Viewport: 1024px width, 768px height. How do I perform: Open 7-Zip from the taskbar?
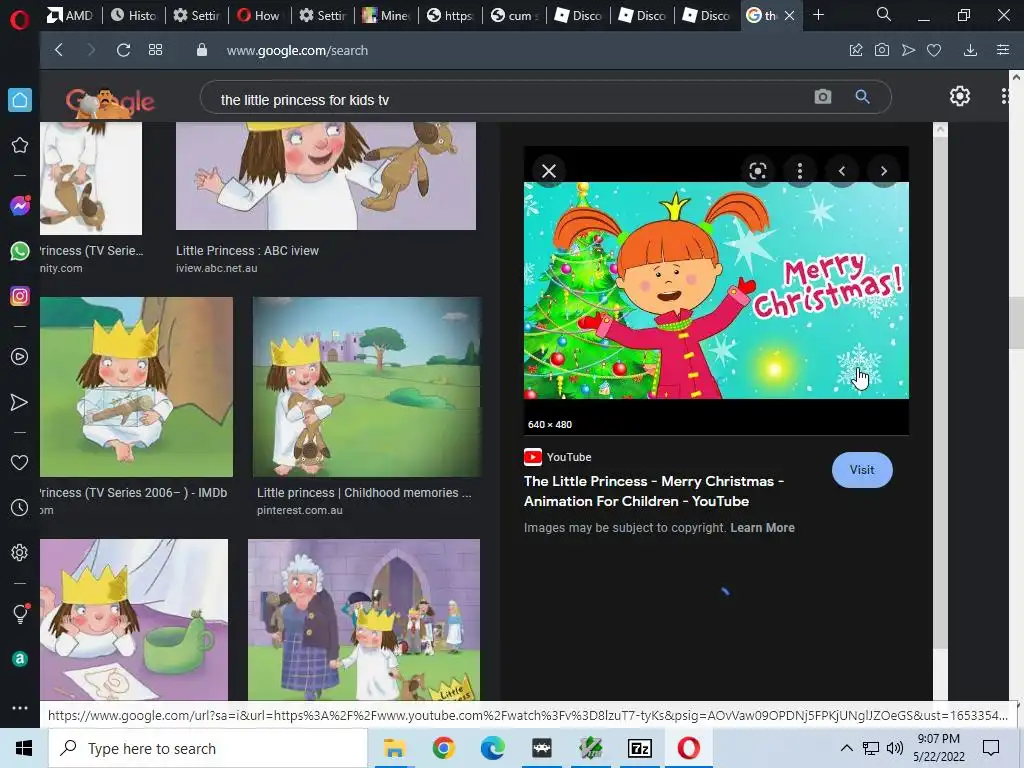(639, 748)
